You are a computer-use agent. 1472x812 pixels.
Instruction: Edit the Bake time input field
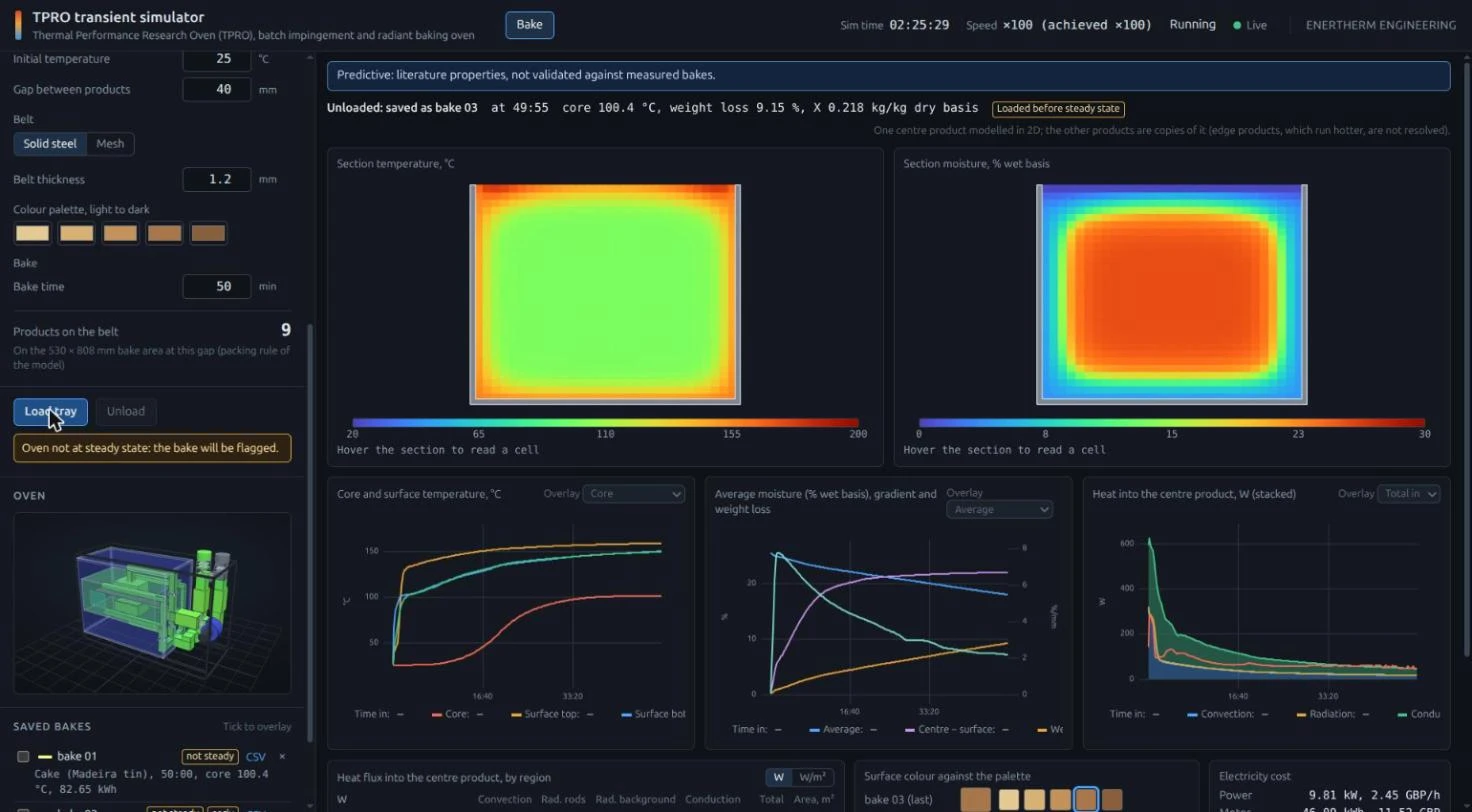tap(217, 287)
